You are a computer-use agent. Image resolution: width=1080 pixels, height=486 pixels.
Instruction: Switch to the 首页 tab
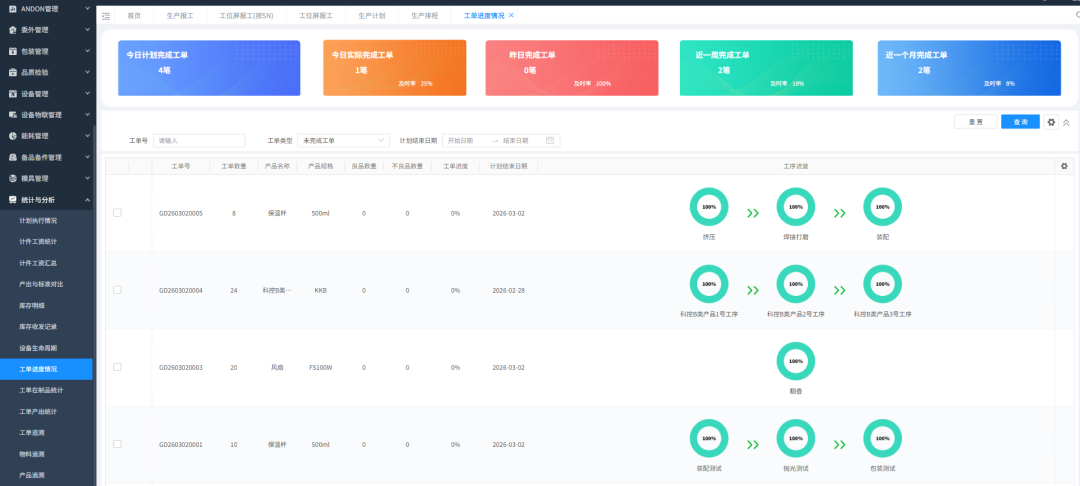point(134,15)
